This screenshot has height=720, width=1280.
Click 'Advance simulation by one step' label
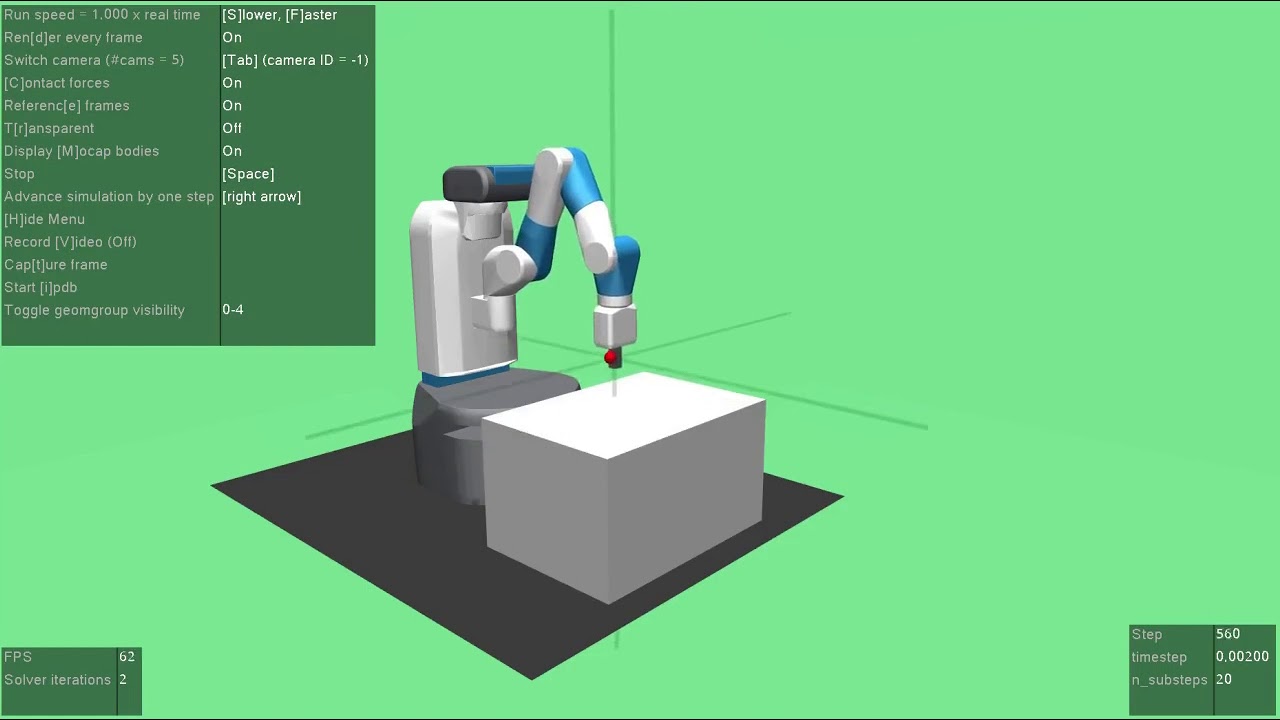tap(109, 197)
